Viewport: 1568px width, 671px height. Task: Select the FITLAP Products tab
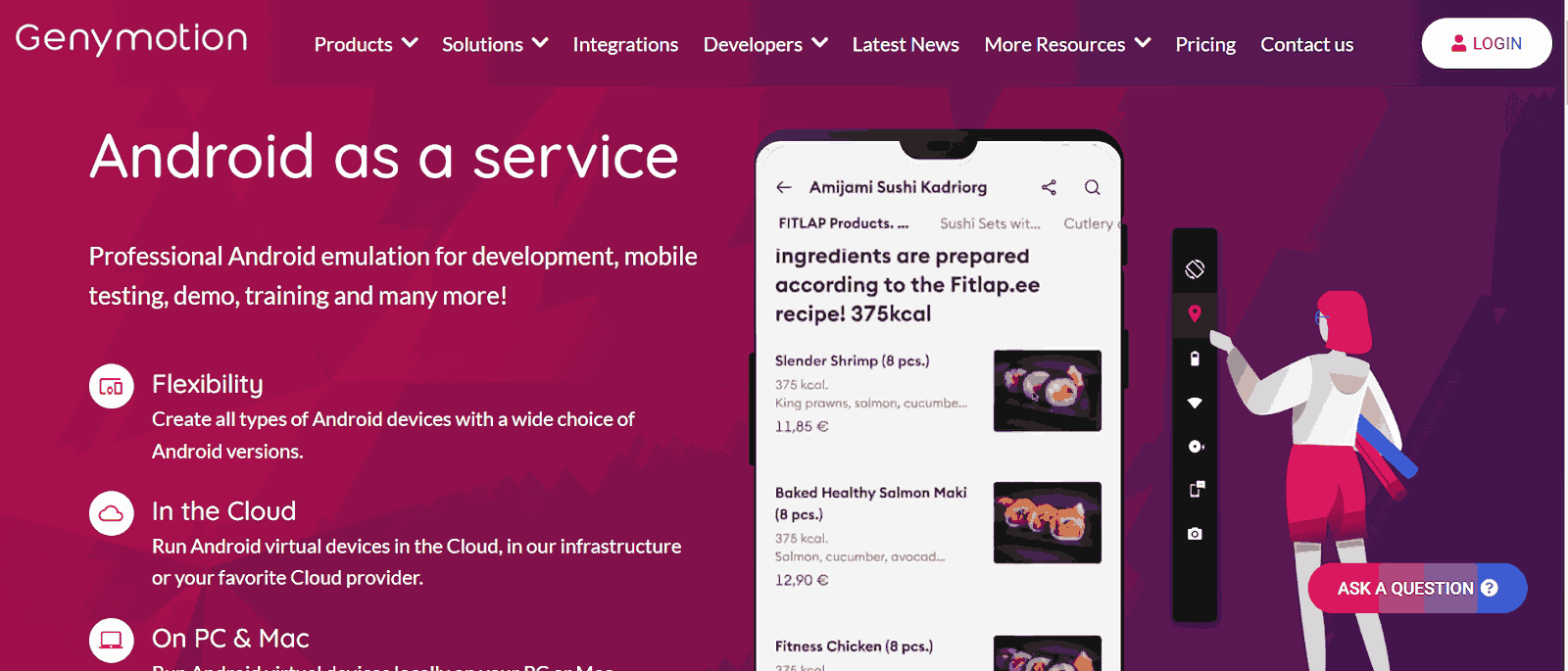[x=844, y=223]
